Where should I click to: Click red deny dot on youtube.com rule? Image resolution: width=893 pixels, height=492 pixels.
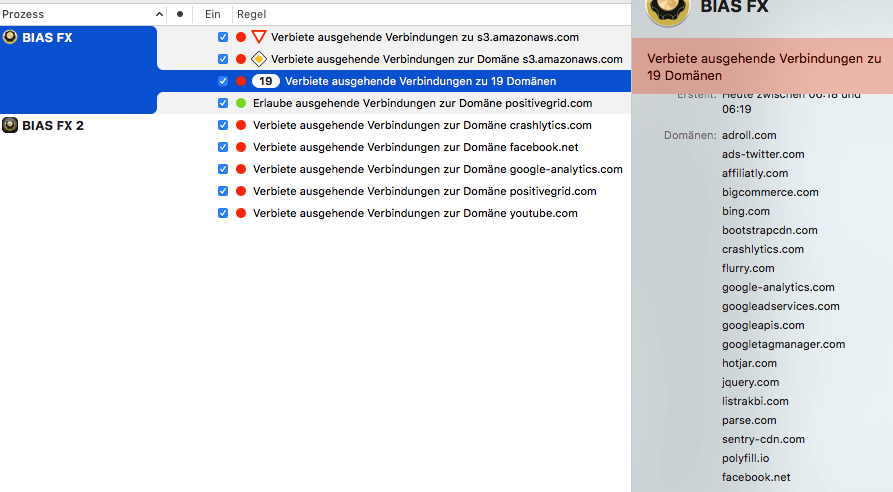[241, 213]
